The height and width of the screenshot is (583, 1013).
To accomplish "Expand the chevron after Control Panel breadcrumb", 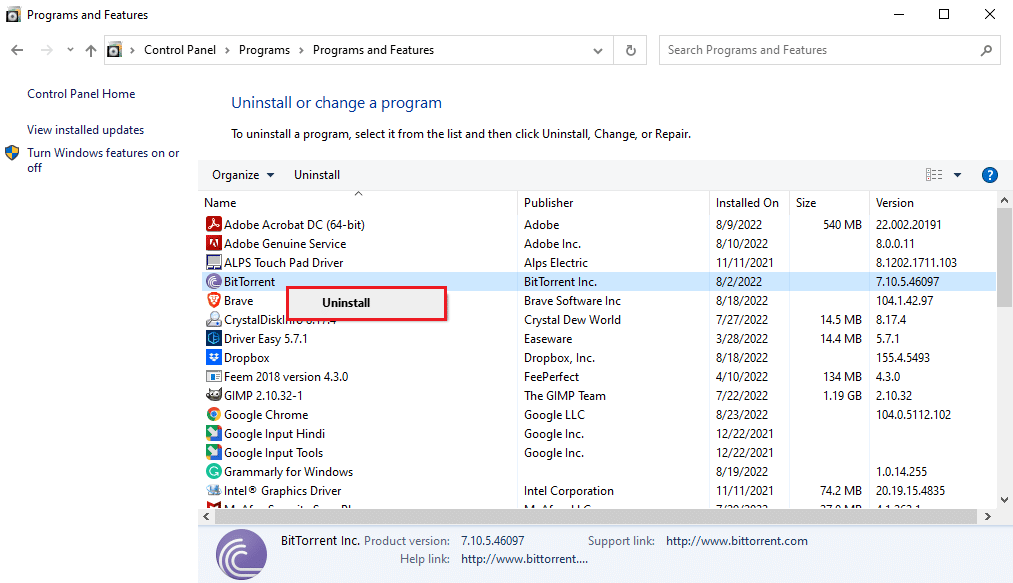I will point(227,50).
